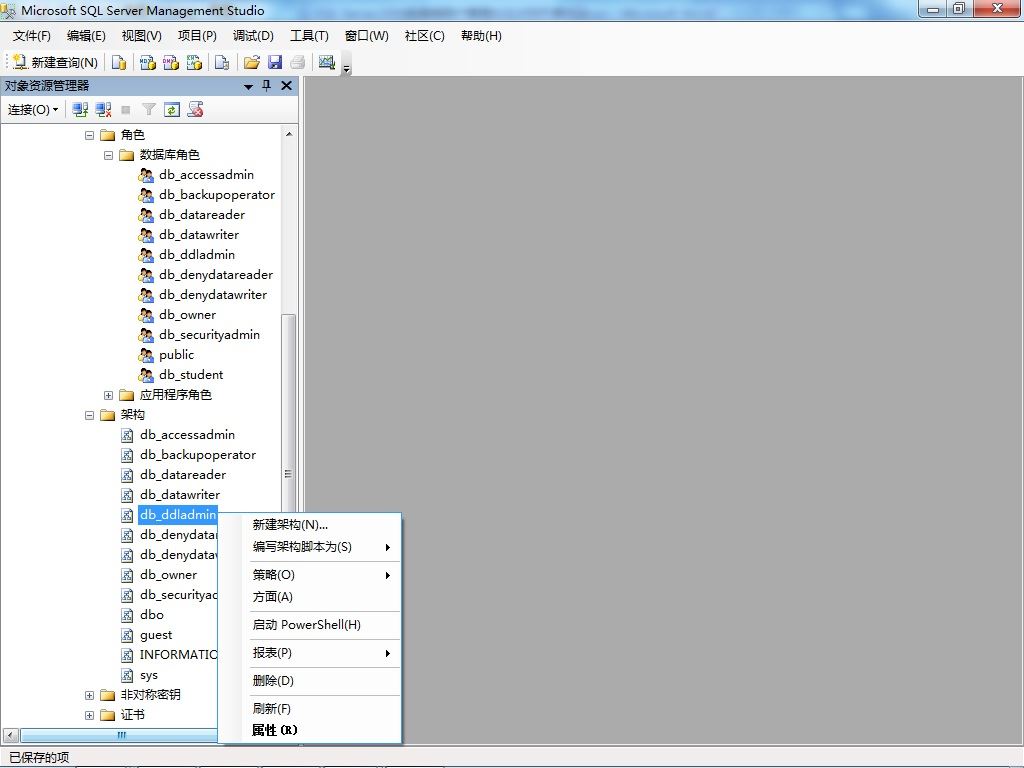Click the open file folder icon

pyautogui.click(x=251, y=62)
